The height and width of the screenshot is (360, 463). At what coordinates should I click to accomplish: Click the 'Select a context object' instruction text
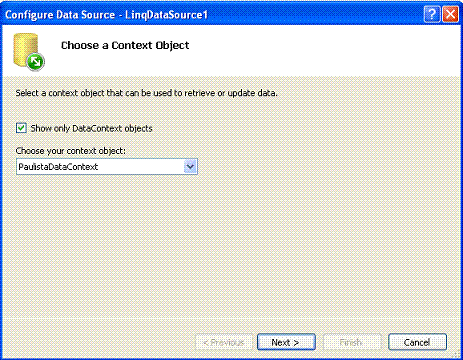click(146, 93)
